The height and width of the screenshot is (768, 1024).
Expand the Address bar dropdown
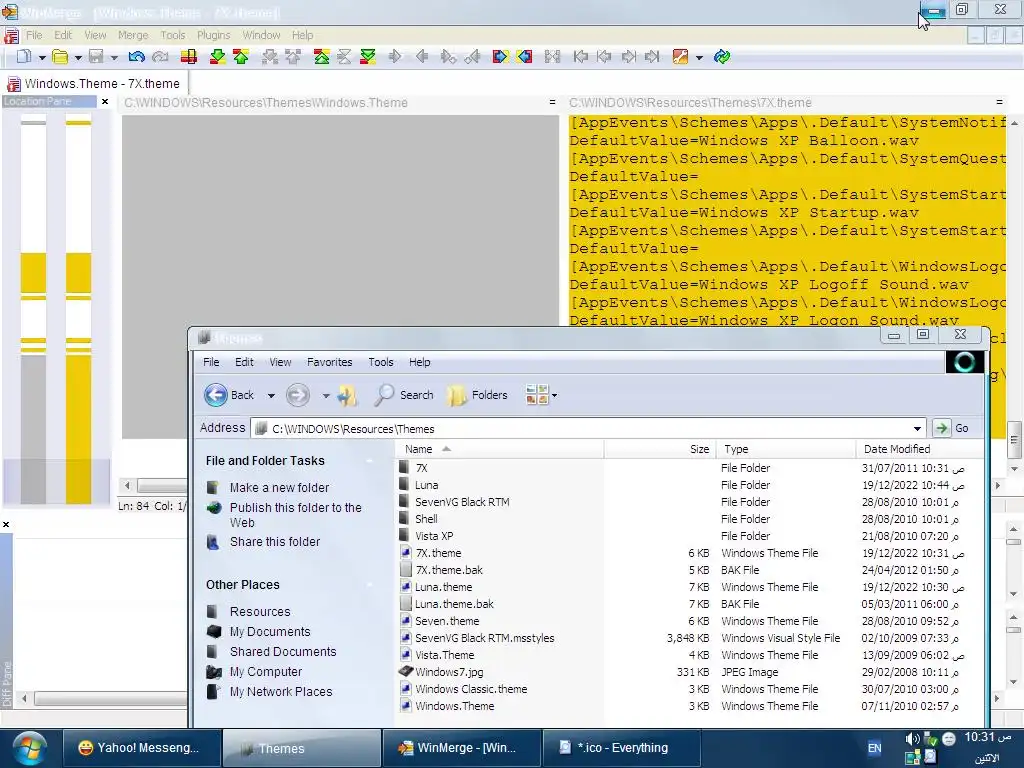[x=917, y=428]
